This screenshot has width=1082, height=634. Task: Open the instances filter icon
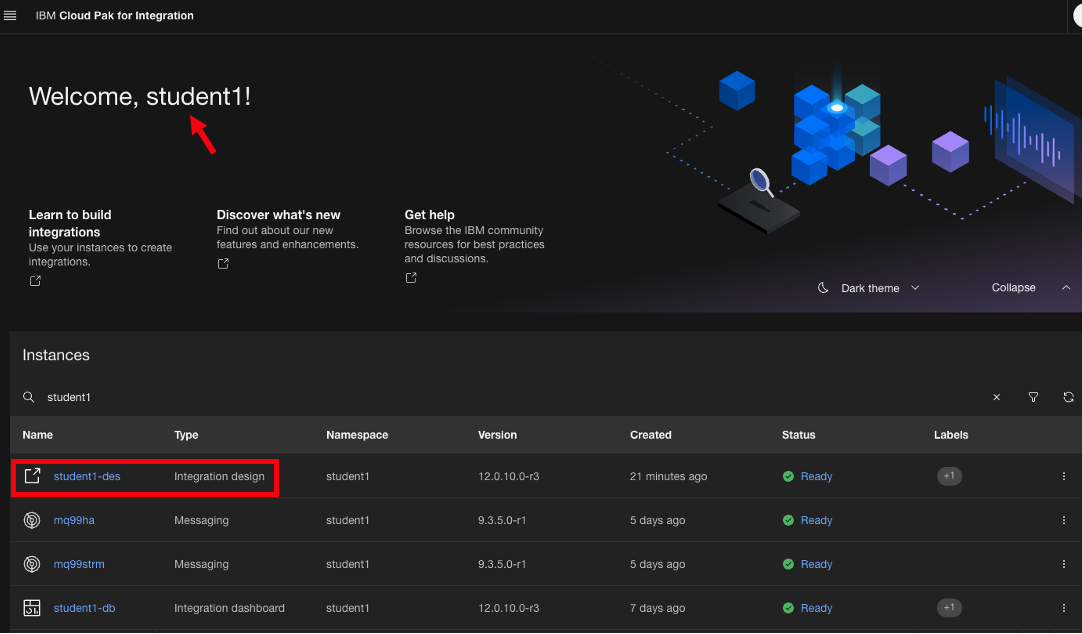click(x=1033, y=397)
